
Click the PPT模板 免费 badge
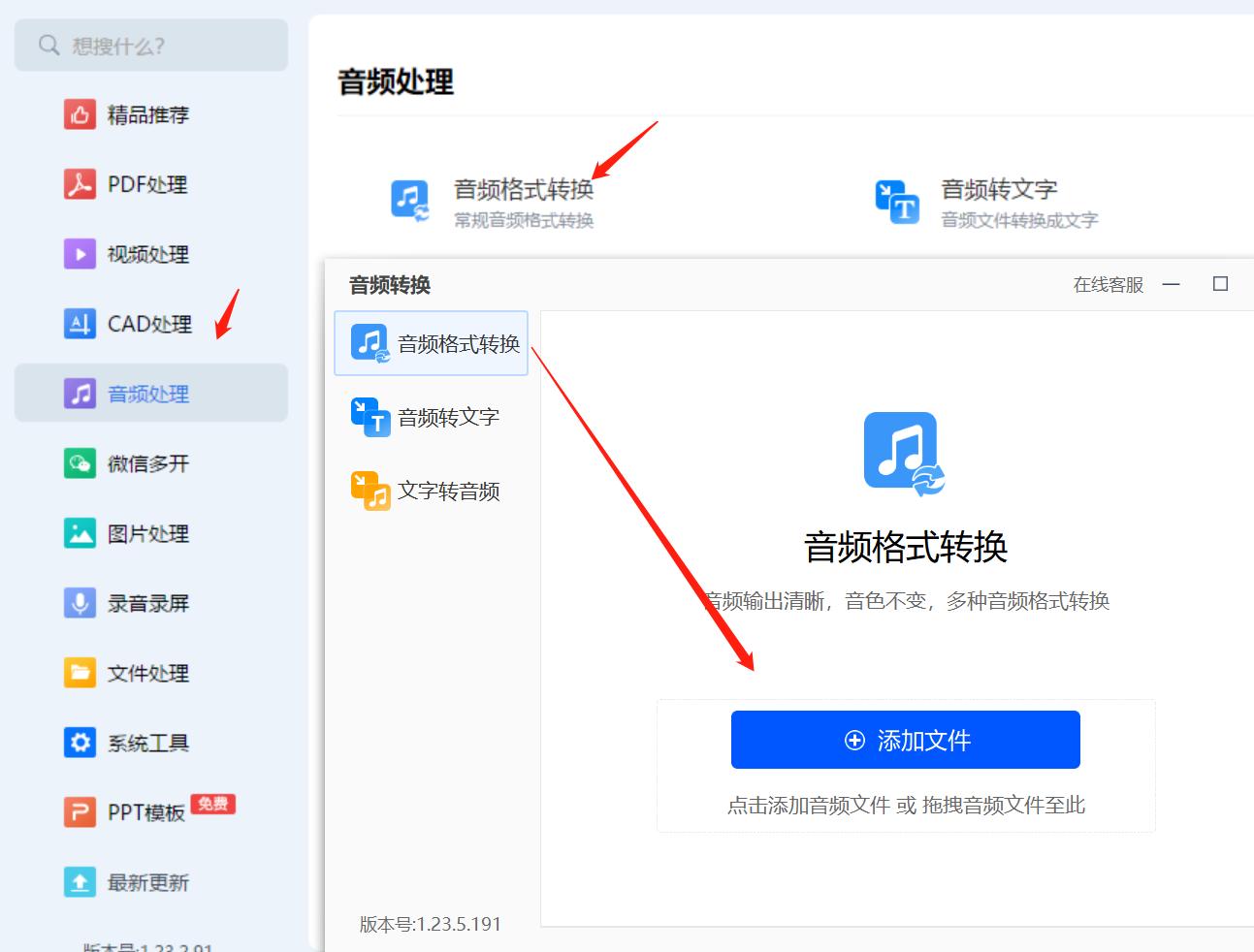(213, 804)
